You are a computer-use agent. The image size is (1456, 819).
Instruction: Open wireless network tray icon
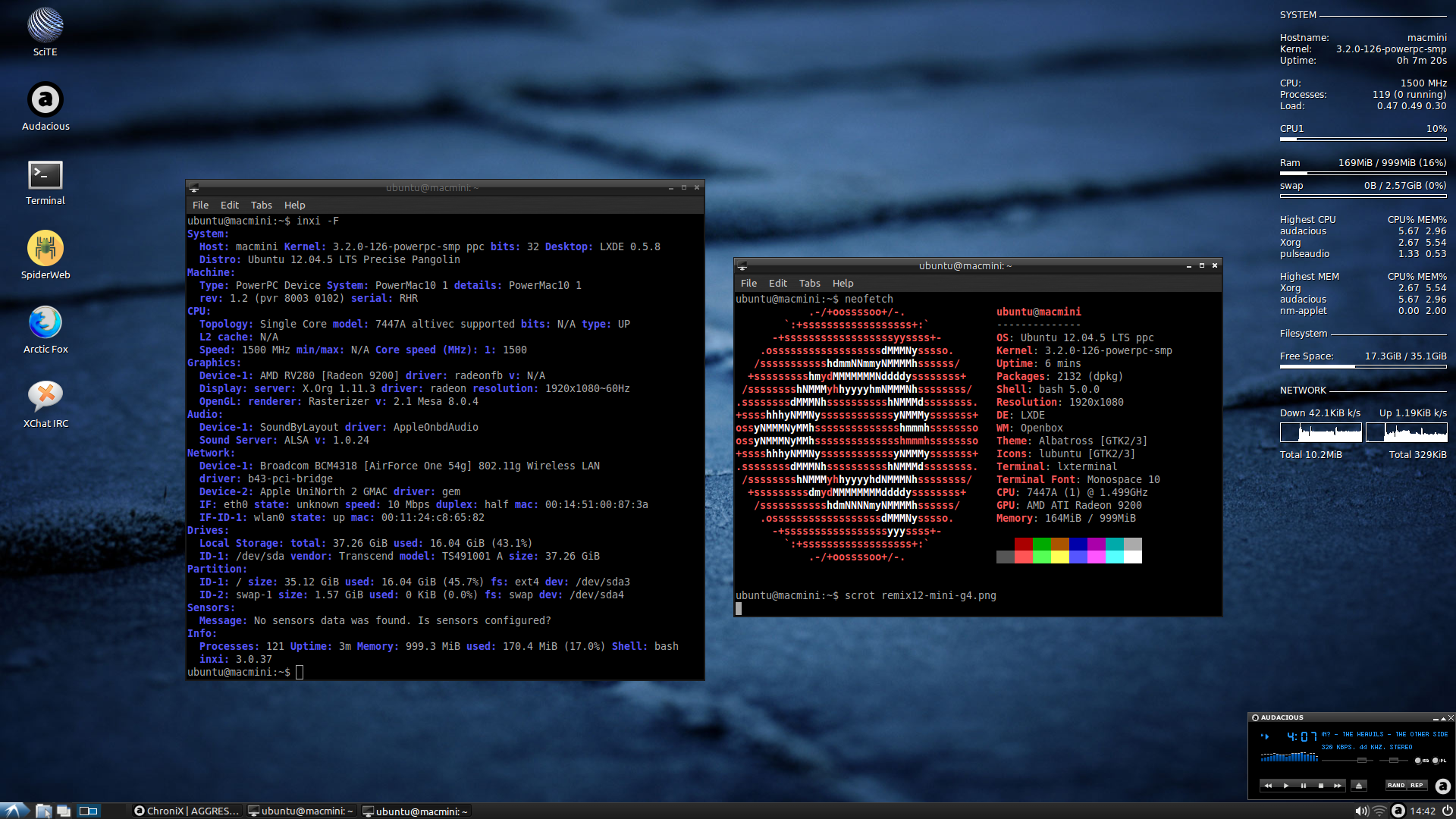(x=1379, y=811)
